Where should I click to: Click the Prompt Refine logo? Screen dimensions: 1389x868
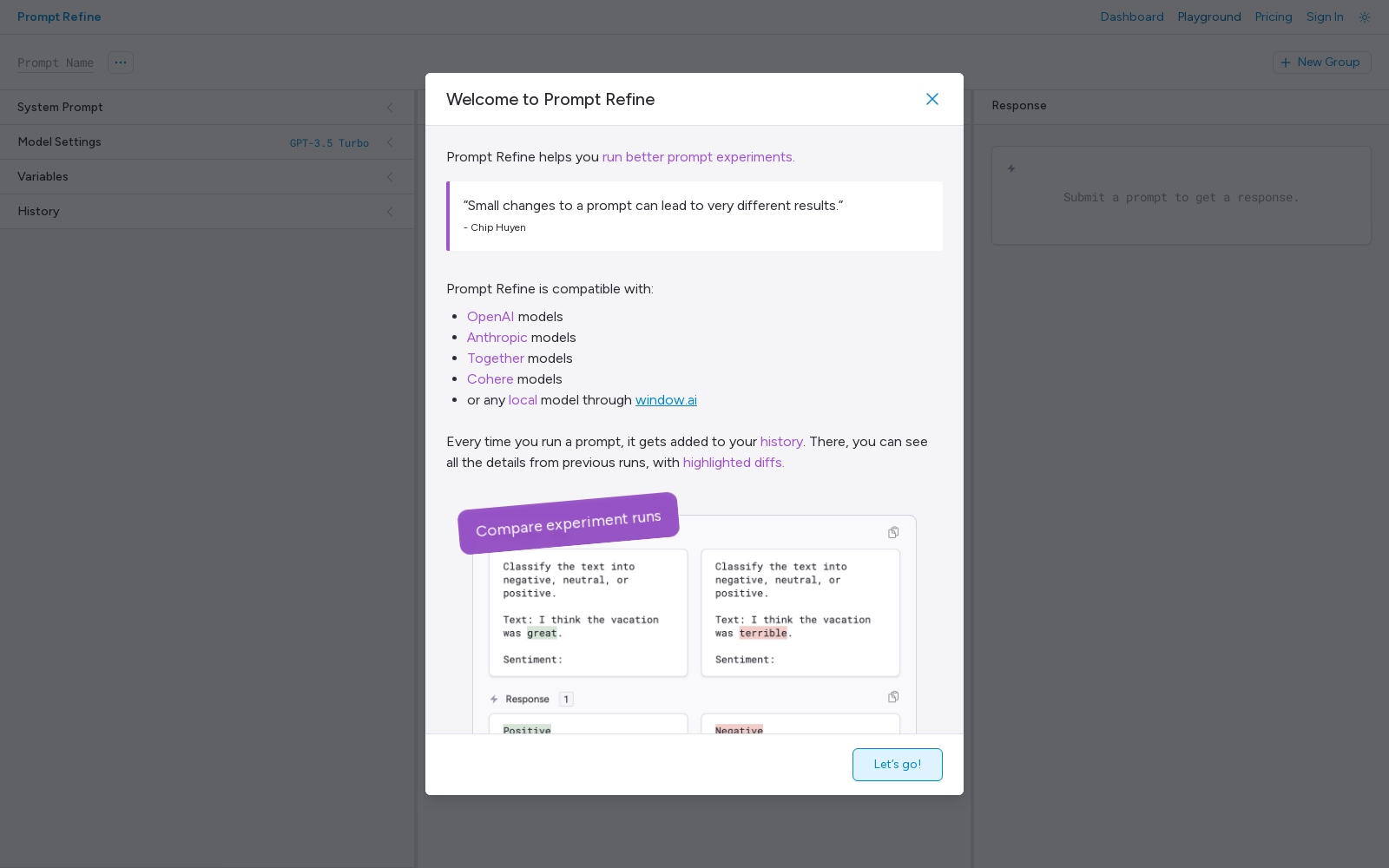click(59, 17)
